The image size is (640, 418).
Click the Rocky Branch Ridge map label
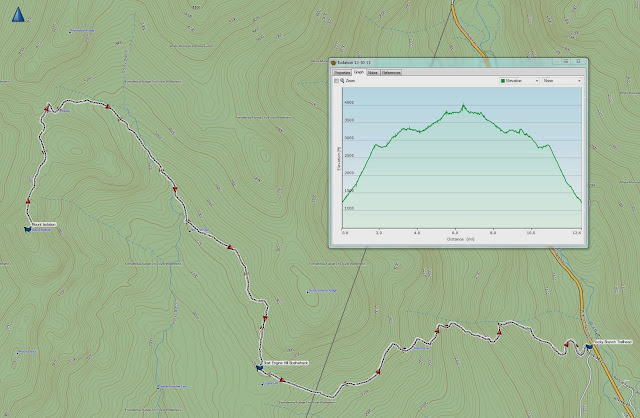pyautogui.click(x=323, y=291)
